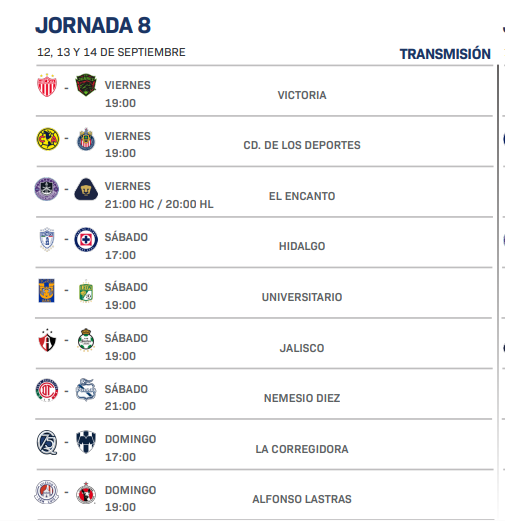
Task: Click the Toluca team crest
Action: [47, 390]
